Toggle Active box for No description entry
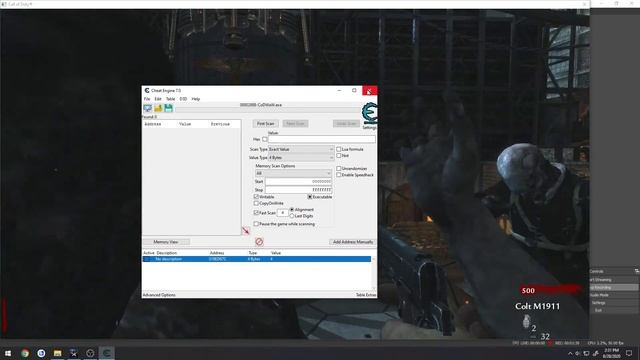 (147, 259)
